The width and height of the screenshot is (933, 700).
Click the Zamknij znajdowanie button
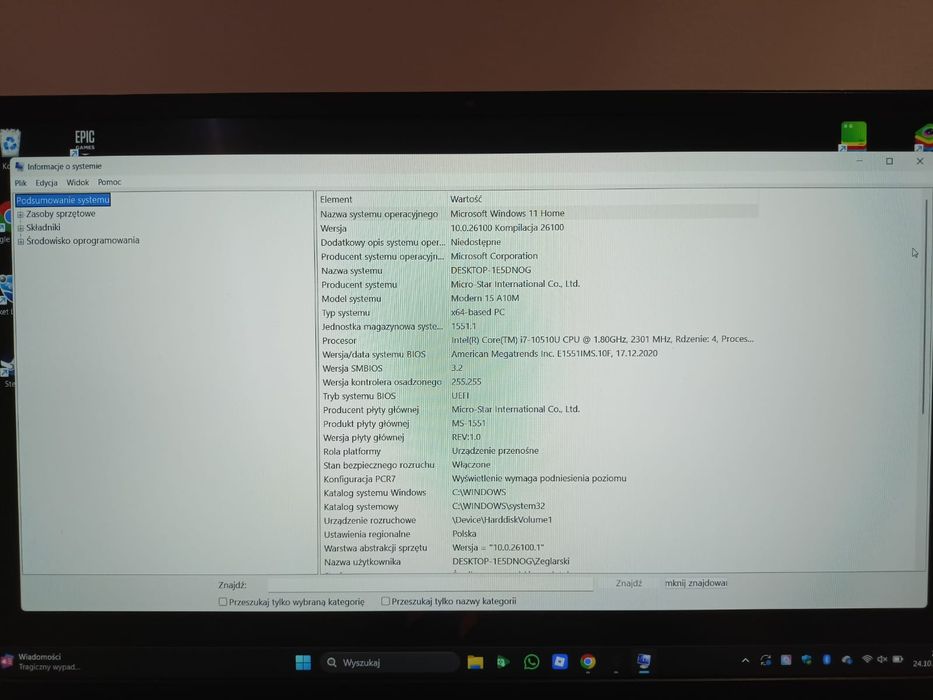coord(696,583)
